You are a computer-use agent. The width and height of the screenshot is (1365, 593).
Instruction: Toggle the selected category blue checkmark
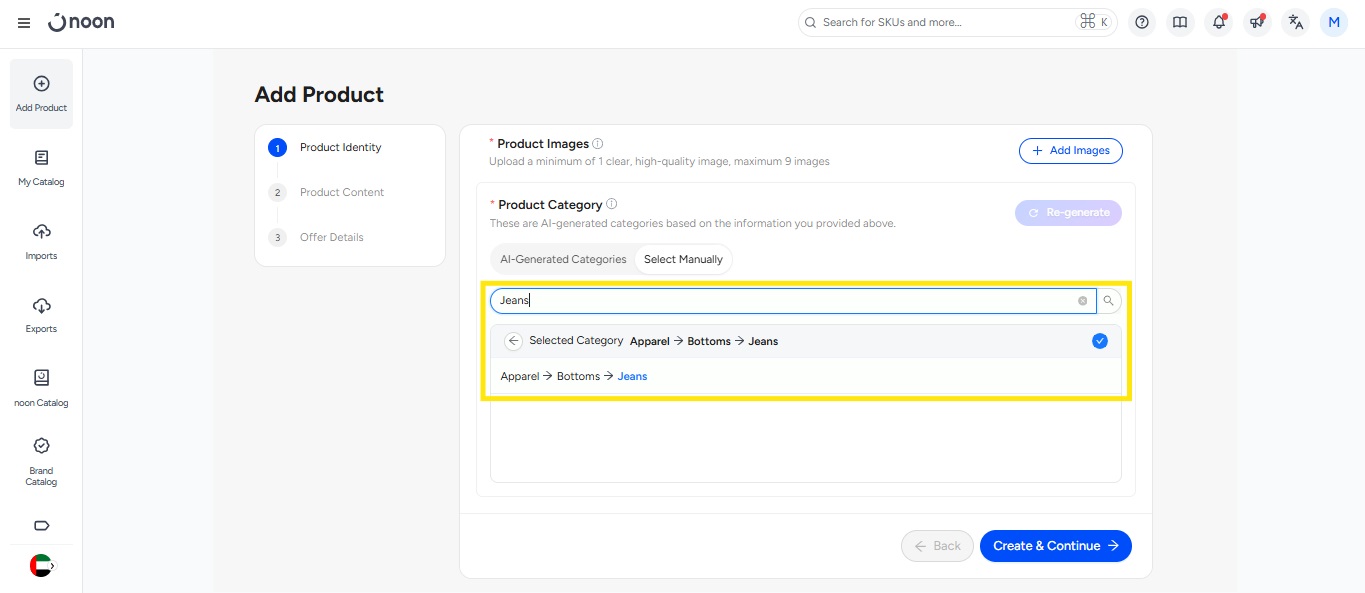point(1100,341)
